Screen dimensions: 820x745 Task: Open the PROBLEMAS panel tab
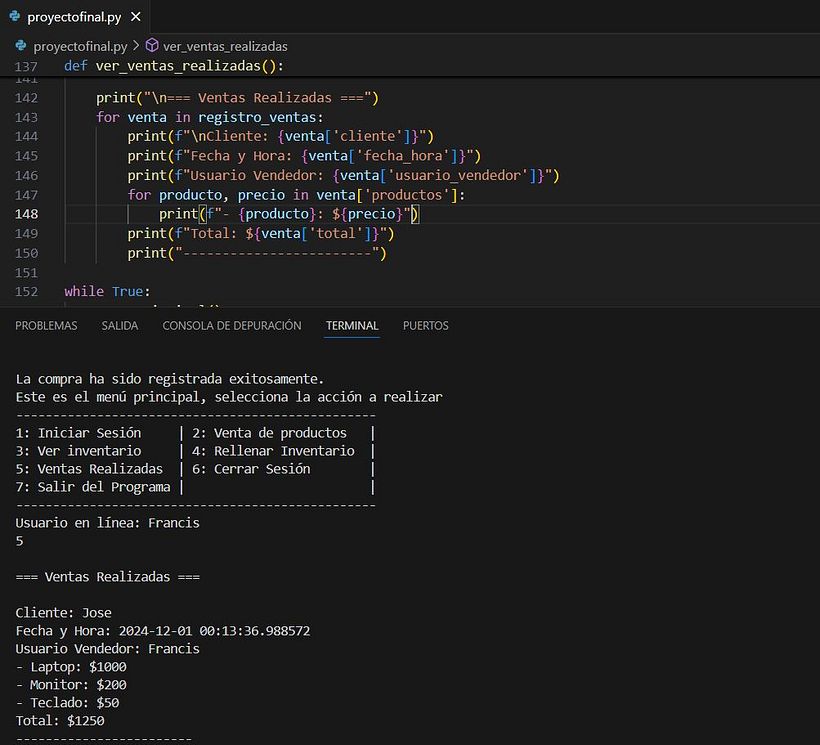point(46,326)
